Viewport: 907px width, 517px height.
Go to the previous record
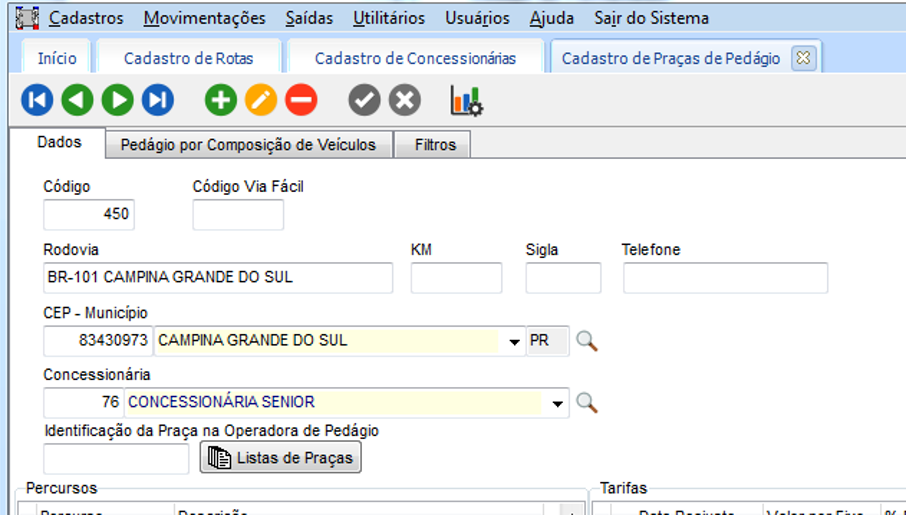point(77,100)
